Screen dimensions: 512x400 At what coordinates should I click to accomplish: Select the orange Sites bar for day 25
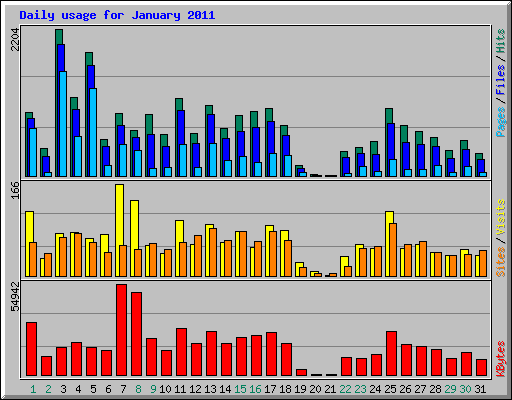coord(393,250)
